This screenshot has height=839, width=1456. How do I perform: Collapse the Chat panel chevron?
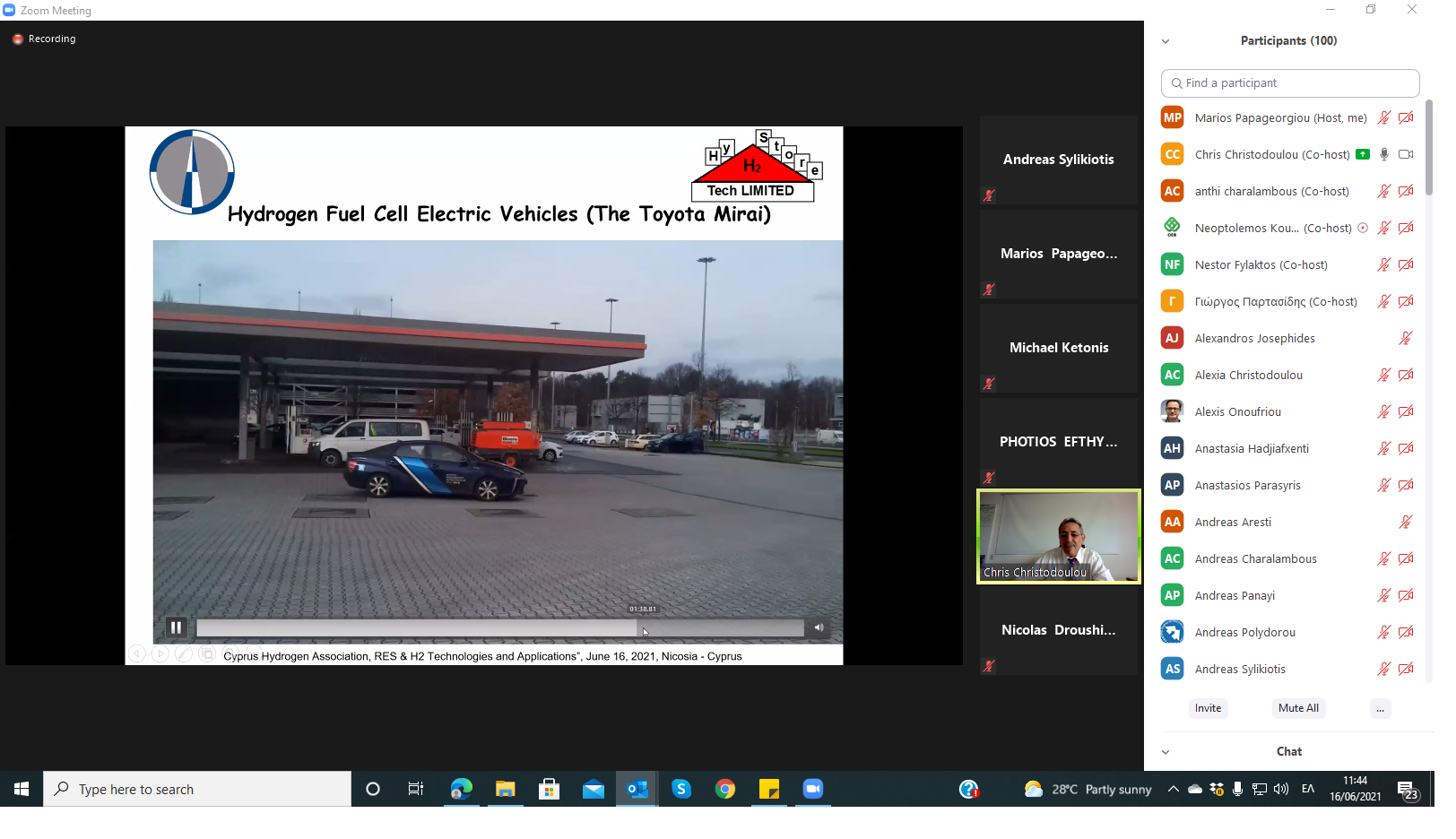click(x=1166, y=752)
